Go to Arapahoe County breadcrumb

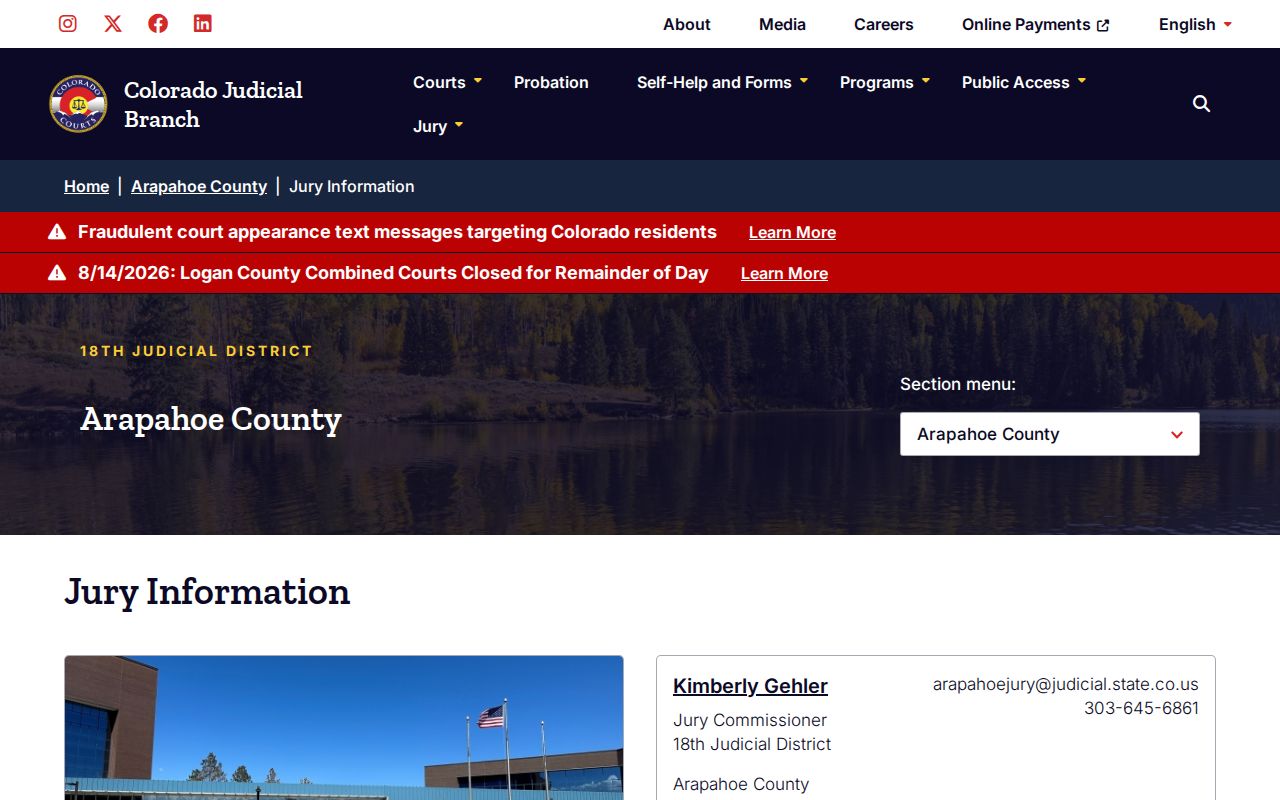point(199,186)
